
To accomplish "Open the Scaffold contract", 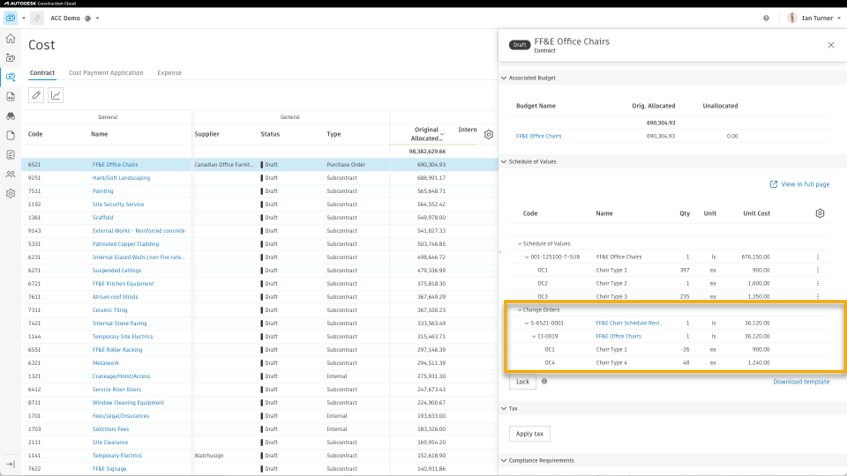I will point(103,218).
